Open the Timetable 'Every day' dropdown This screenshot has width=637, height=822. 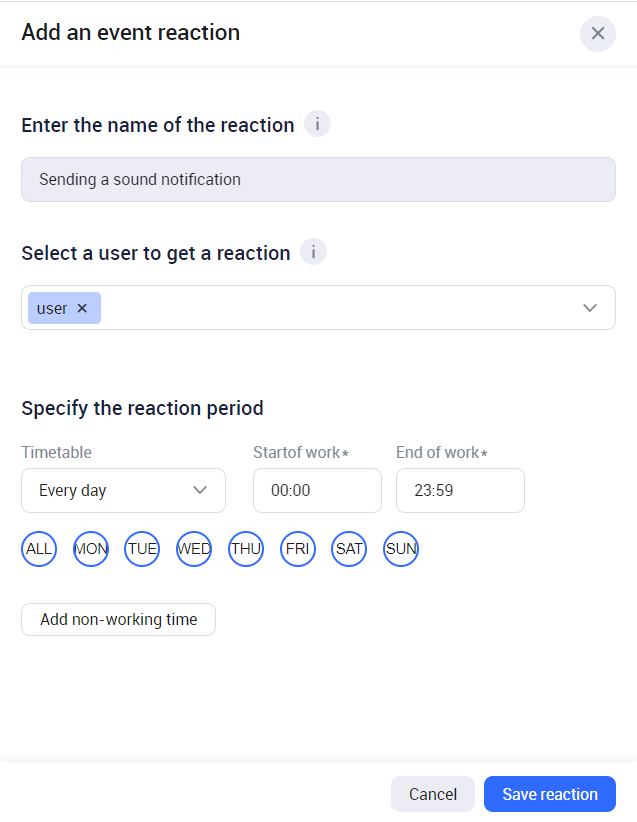coord(123,491)
